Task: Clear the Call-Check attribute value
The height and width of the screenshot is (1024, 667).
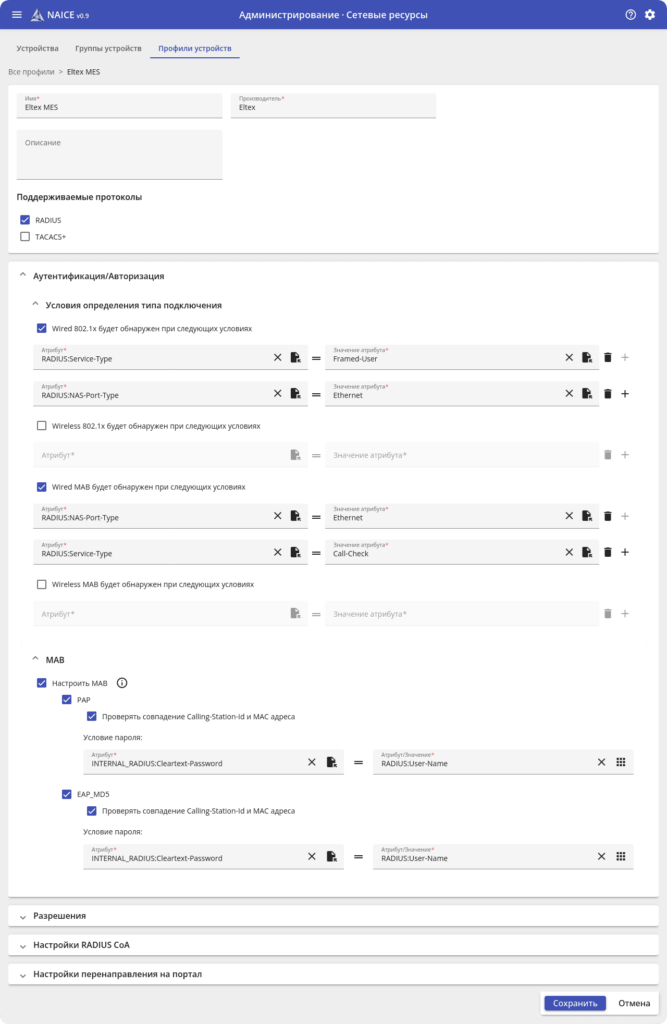Action: coord(569,552)
